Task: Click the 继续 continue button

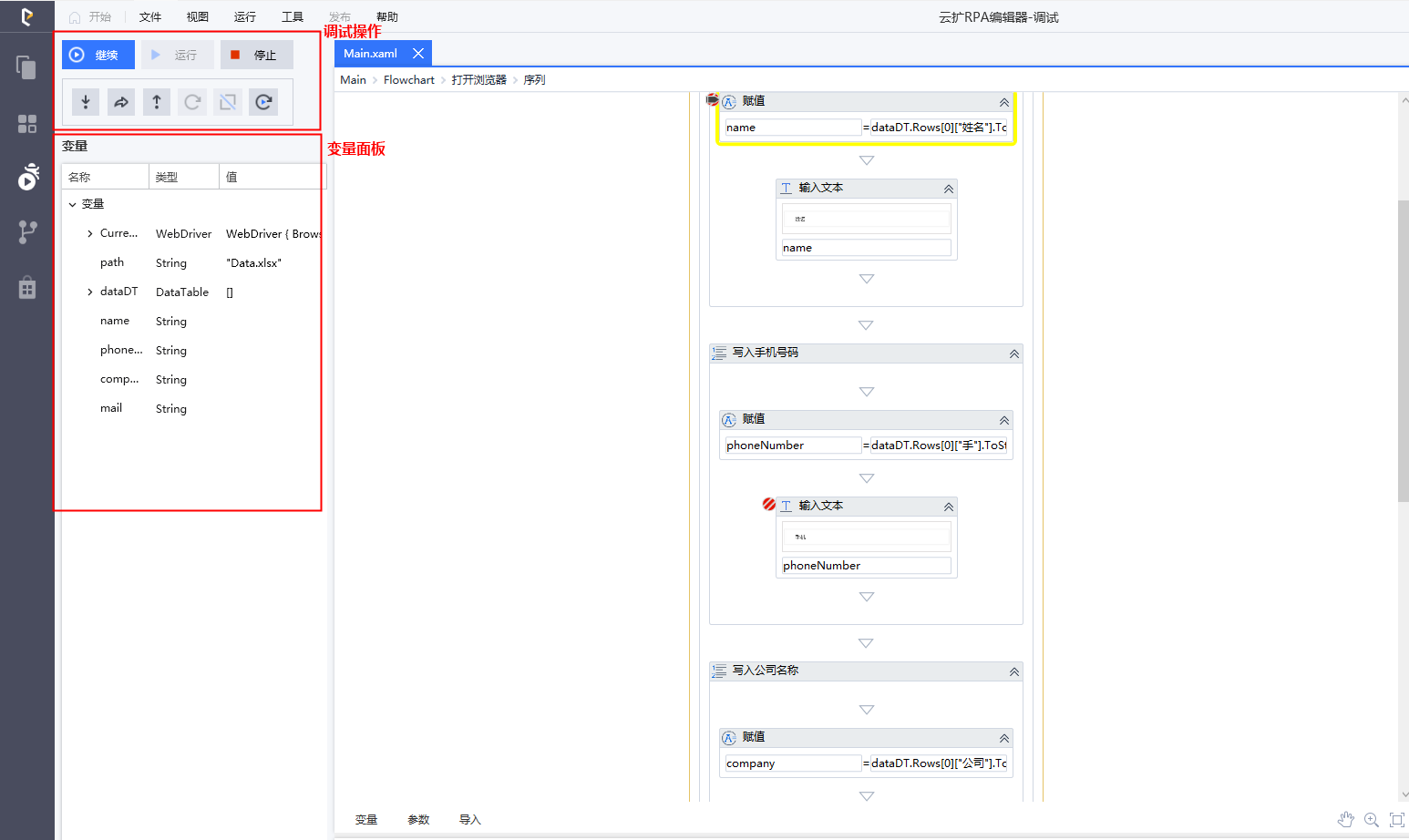Action: pyautogui.click(x=98, y=55)
